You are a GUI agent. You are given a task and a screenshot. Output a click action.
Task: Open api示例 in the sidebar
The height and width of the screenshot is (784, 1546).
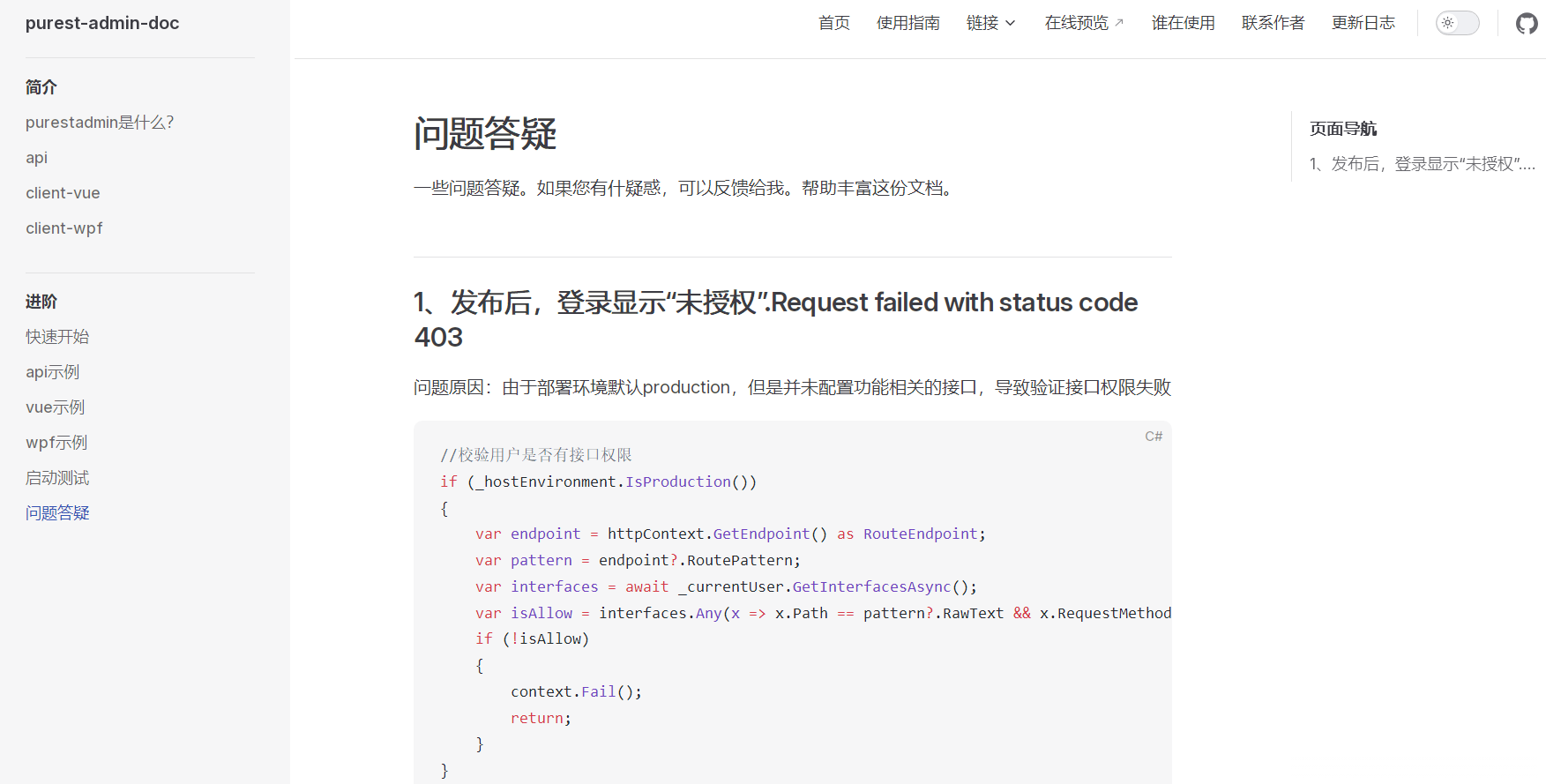(x=53, y=372)
